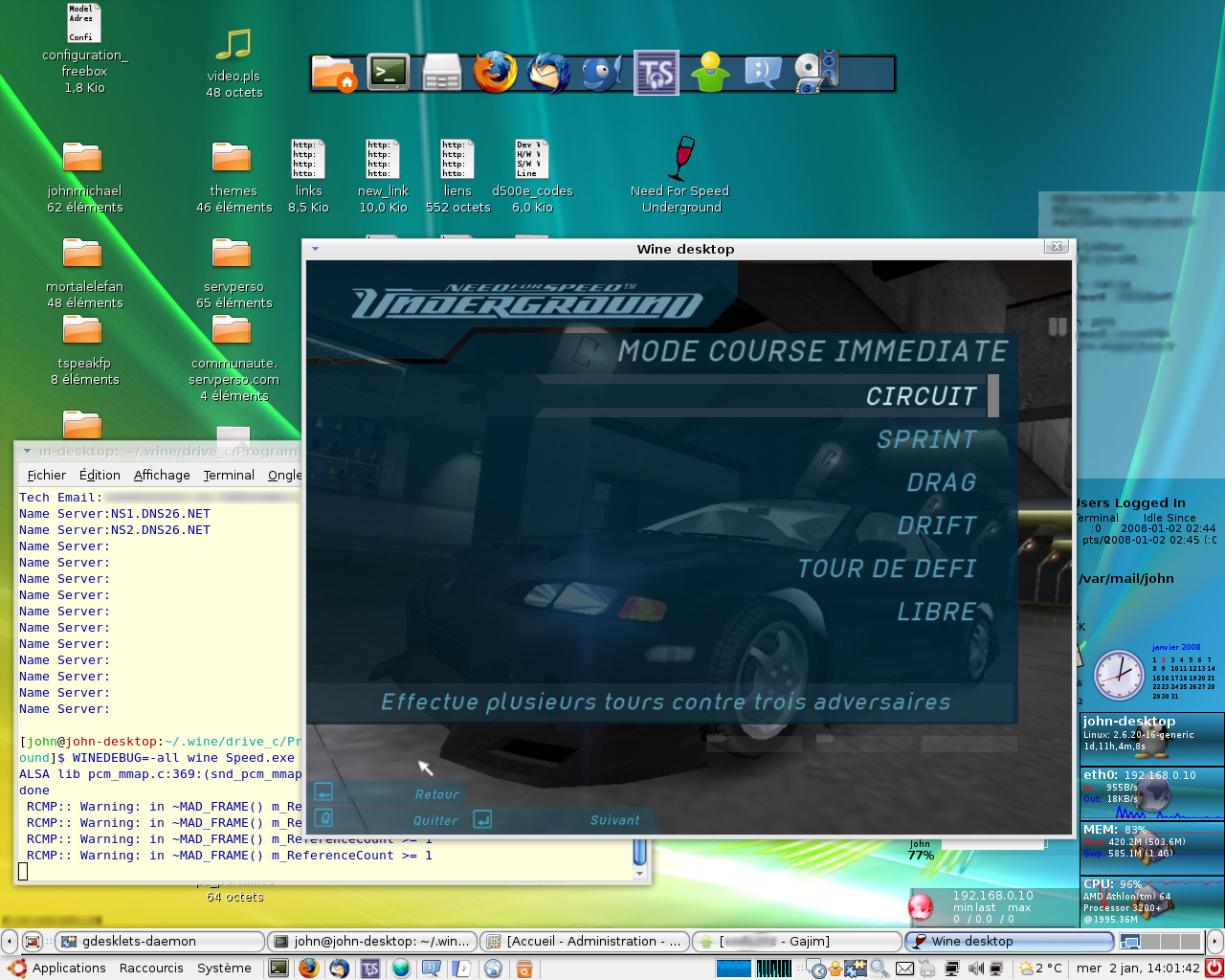Open the johnmichael desktop folder
The image size is (1225, 980).
[84, 177]
